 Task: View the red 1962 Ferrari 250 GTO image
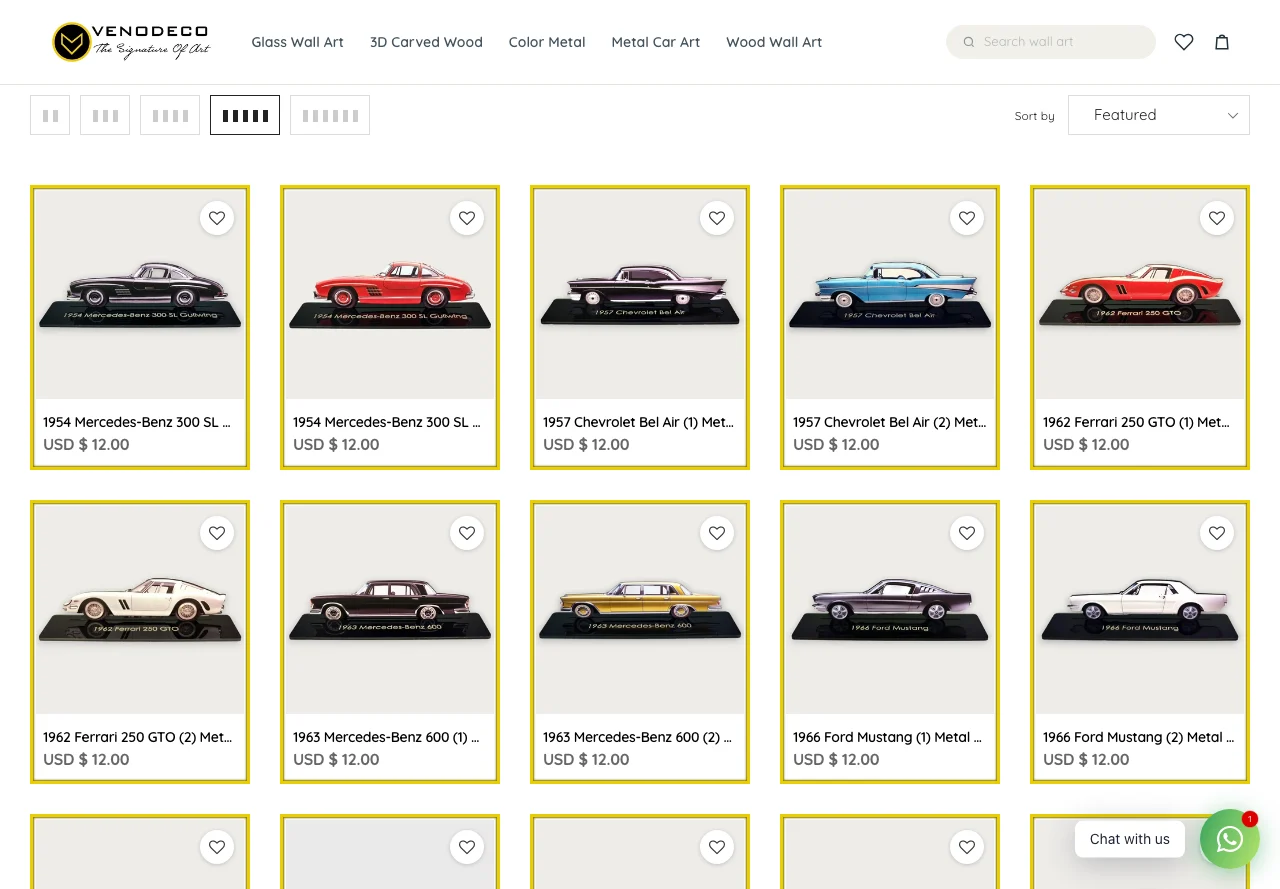[1140, 295]
